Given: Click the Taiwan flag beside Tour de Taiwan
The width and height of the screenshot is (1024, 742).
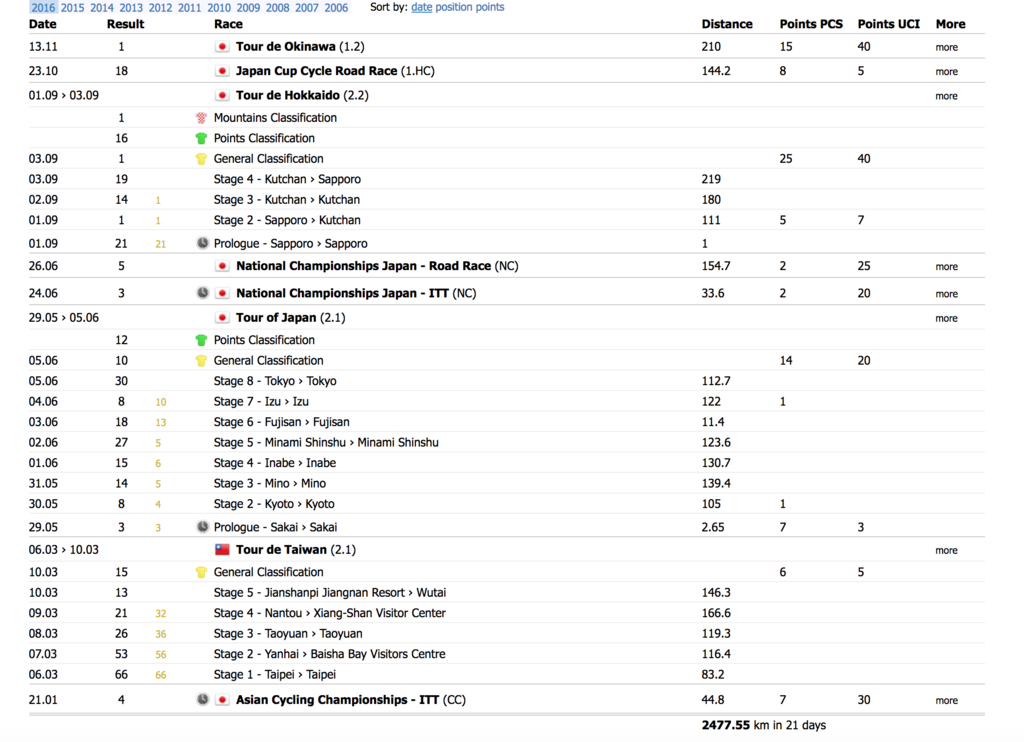Looking at the screenshot, I should click(222, 550).
